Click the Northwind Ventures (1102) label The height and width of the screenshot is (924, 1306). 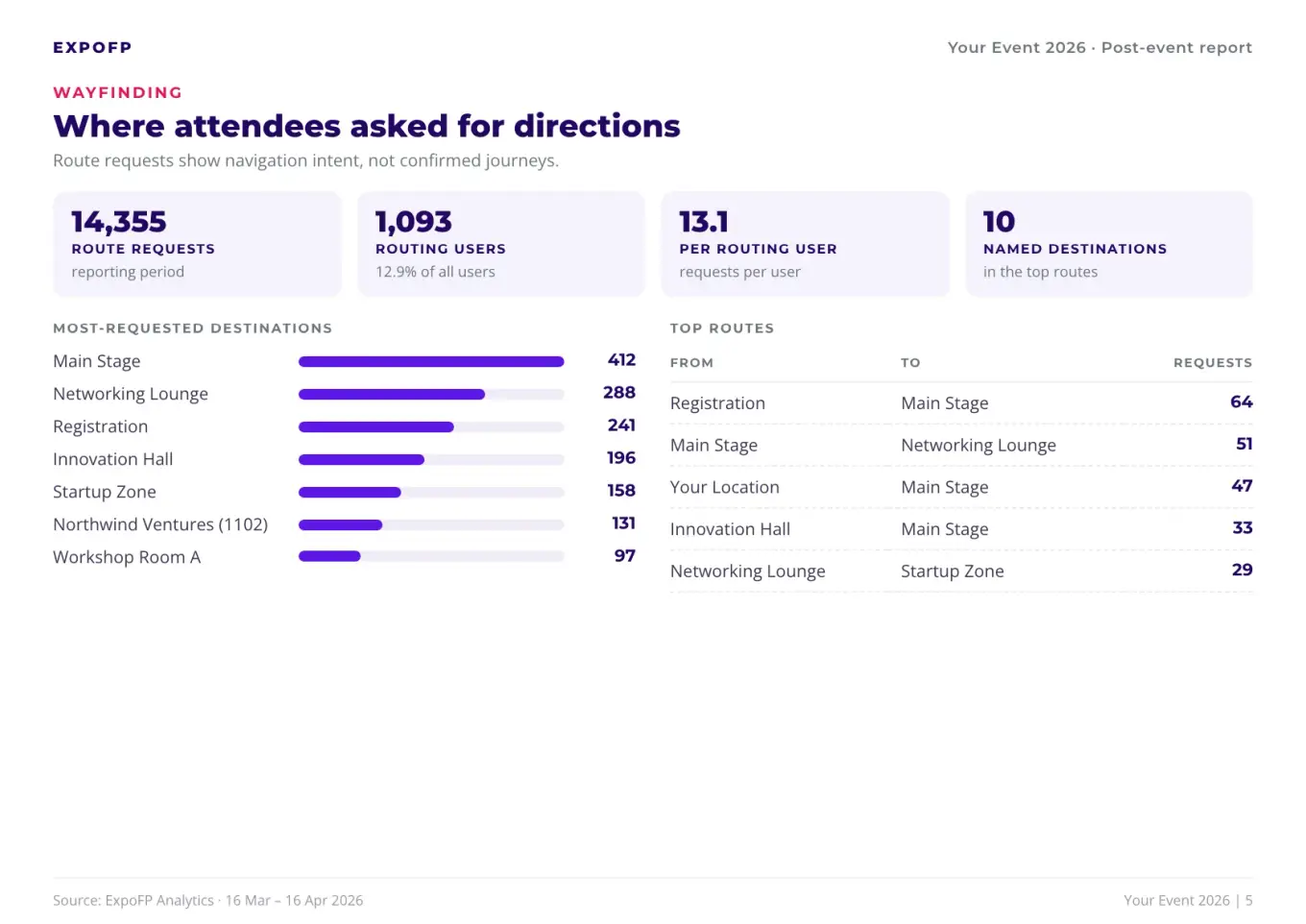[x=160, y=524]
